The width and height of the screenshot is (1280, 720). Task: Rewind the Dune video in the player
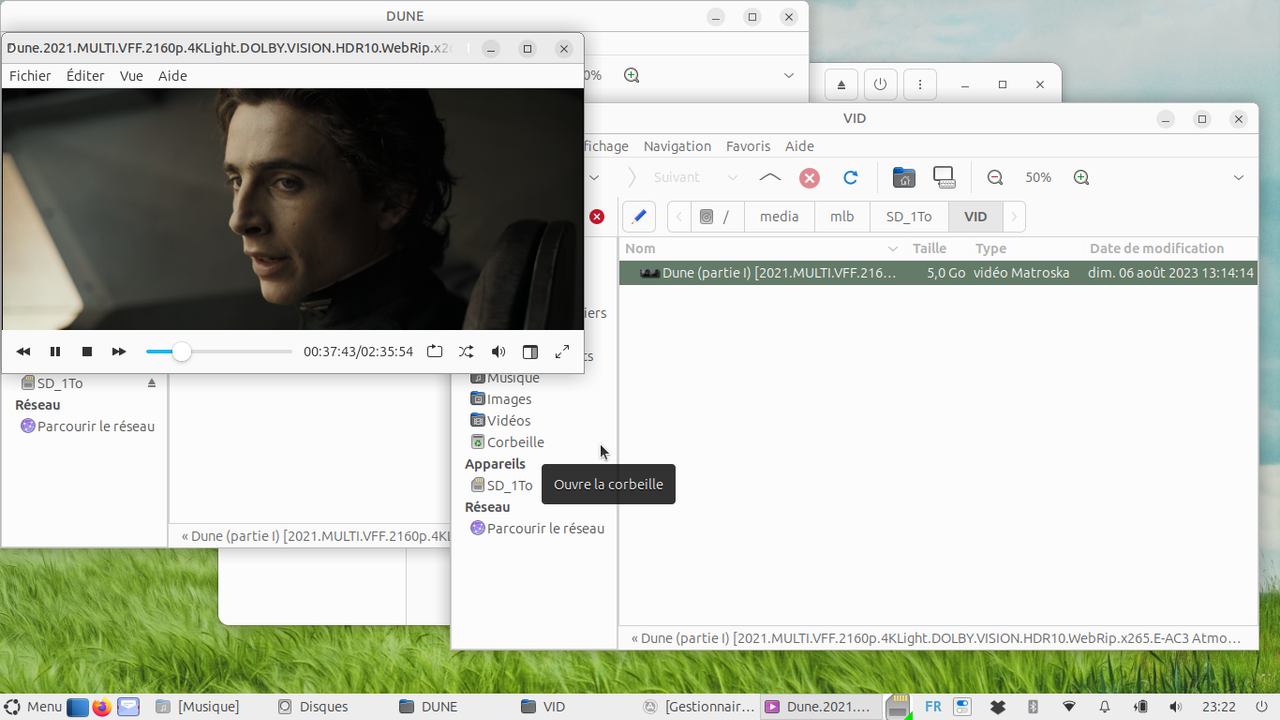pyautogui.click(x=23, y=352)
